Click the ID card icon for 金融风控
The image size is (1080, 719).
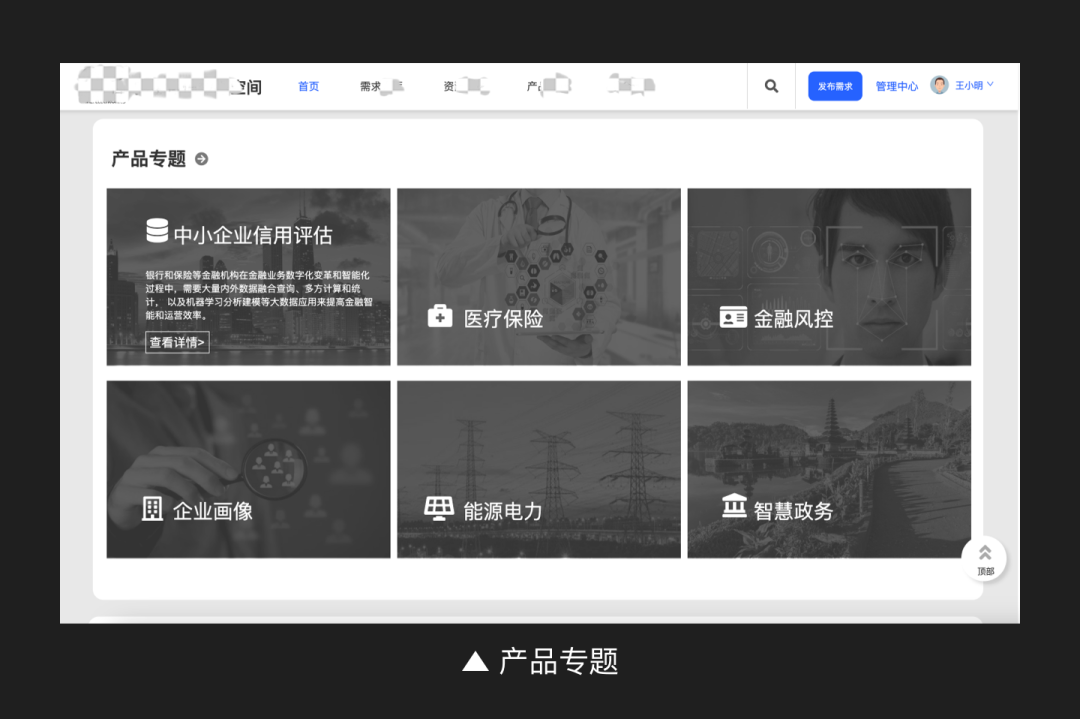733,318
